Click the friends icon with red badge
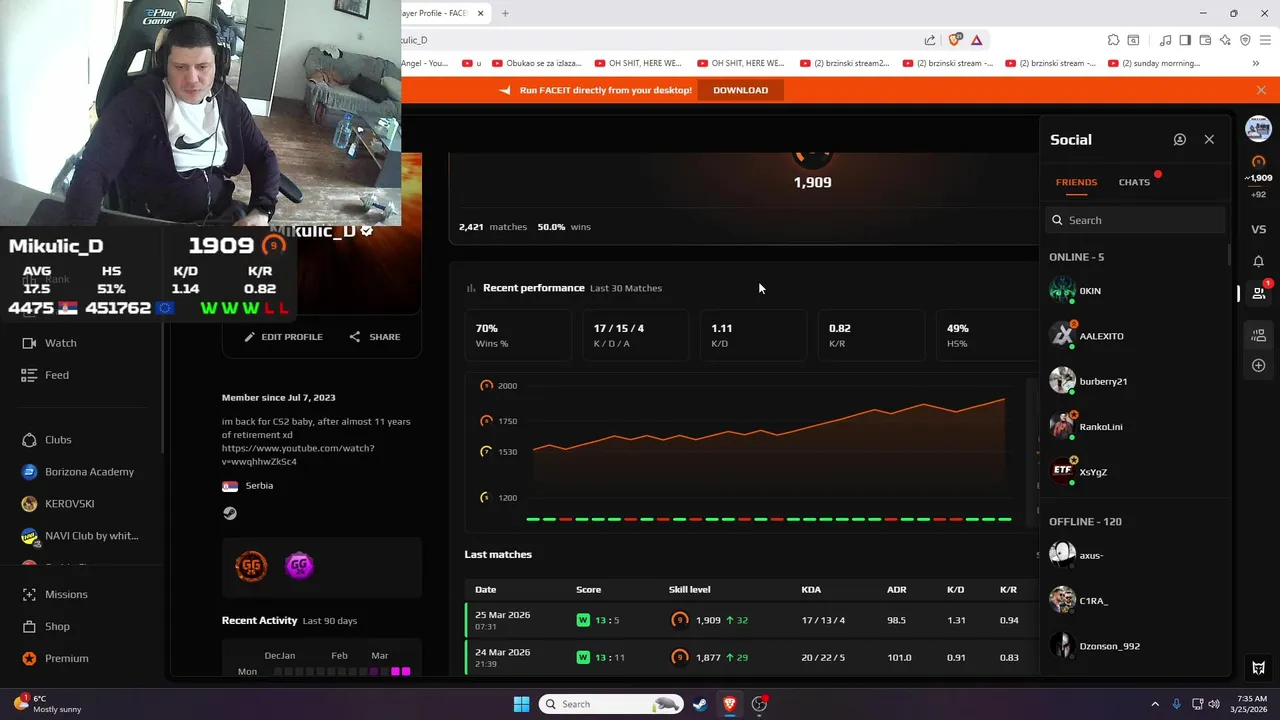The height and width of the screenshot is (720, 1280). tap(1259, 292)
